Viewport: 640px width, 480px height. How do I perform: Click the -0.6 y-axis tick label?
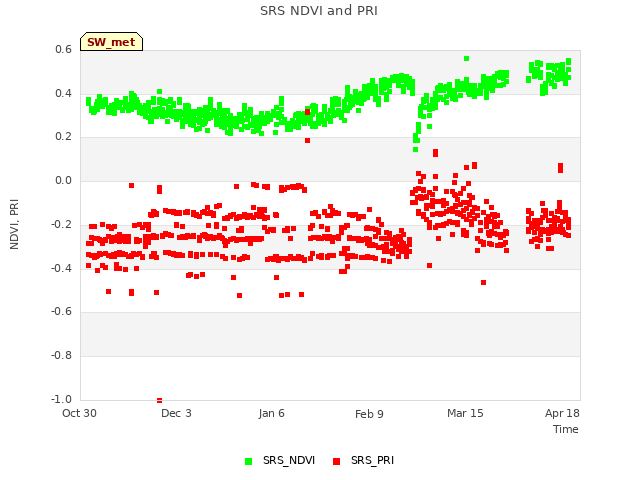61,311
